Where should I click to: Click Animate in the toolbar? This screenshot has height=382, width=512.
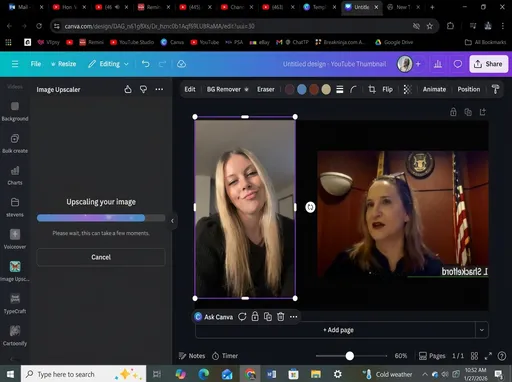[x=434, y=89]
